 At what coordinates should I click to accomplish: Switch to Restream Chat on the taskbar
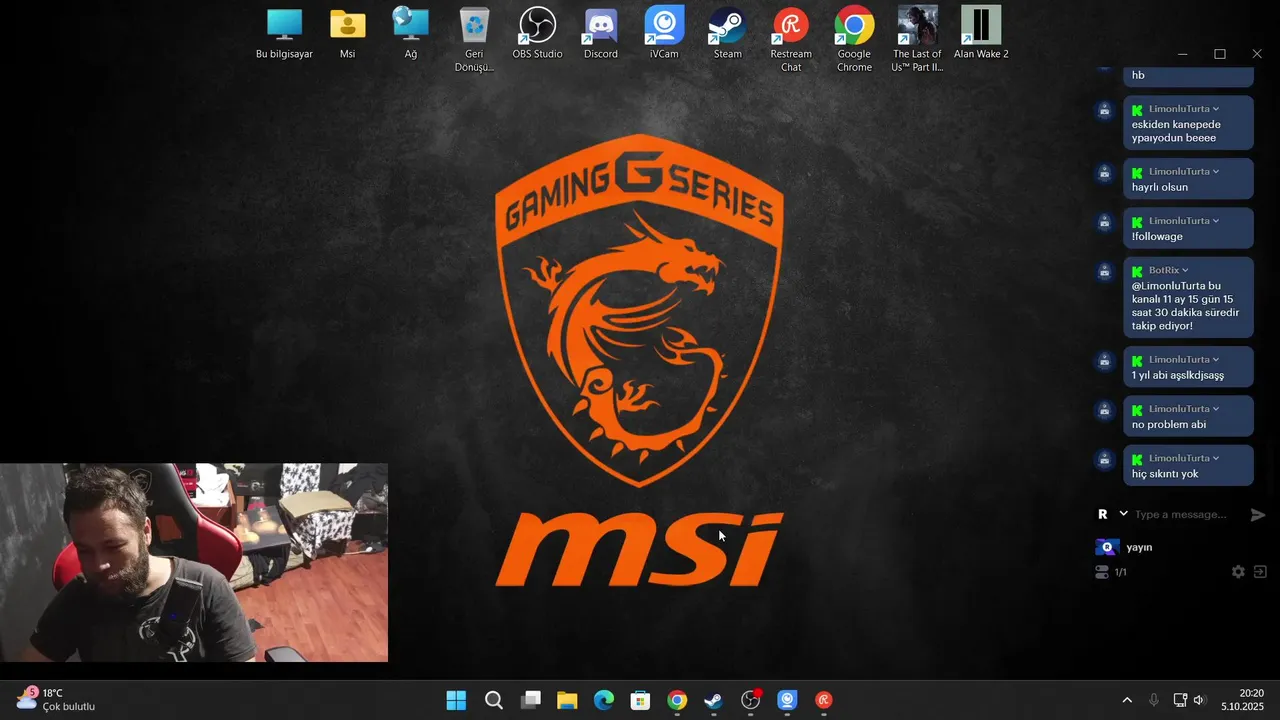tap(824, 700)
